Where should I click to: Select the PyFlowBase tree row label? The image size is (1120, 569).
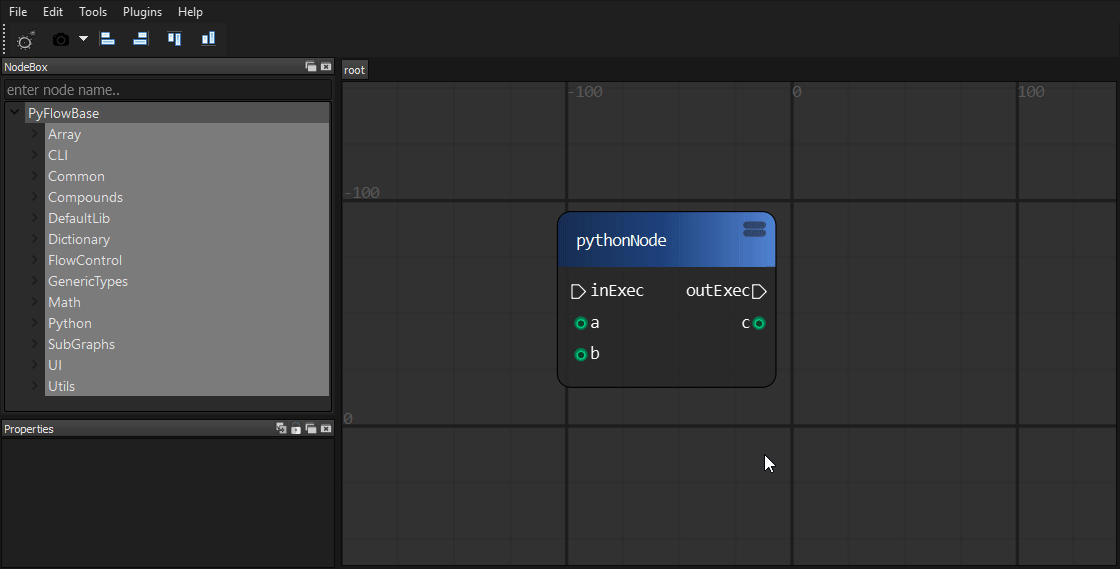coord(64,113)
